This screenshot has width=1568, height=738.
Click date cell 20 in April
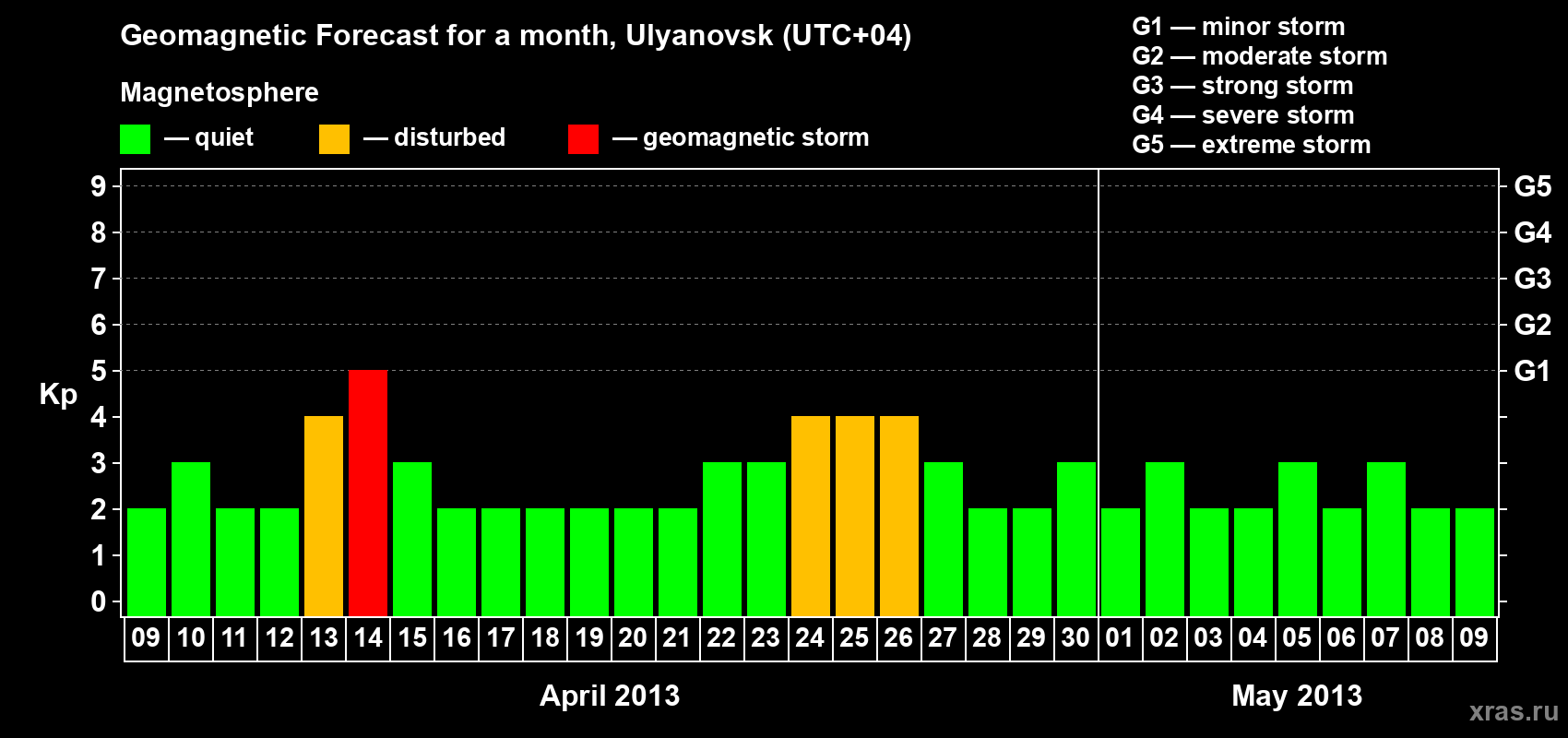click(x=633, y=638)
